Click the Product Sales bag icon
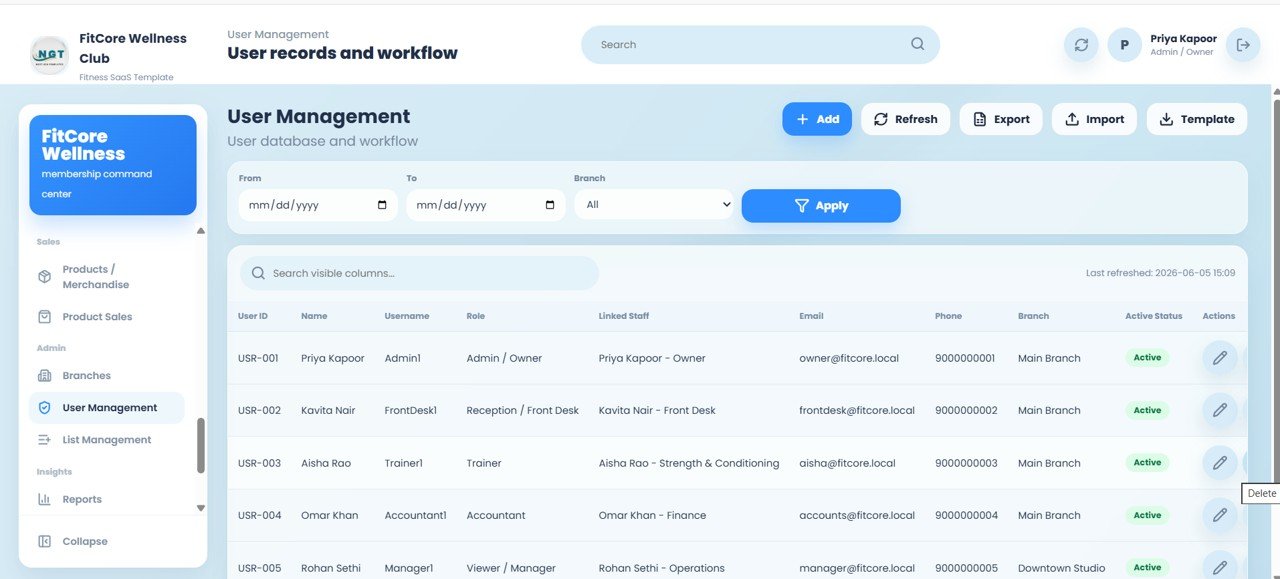The image size is (1280, 579). point(44,317)
